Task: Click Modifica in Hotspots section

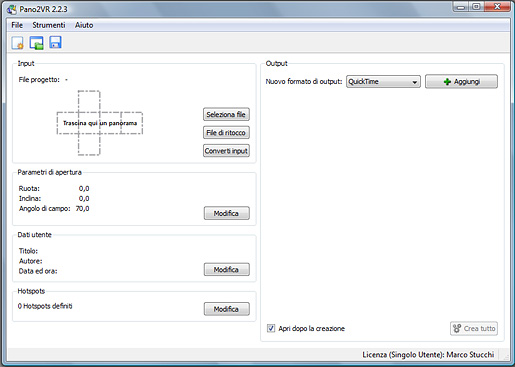Action: pos(227,309)
